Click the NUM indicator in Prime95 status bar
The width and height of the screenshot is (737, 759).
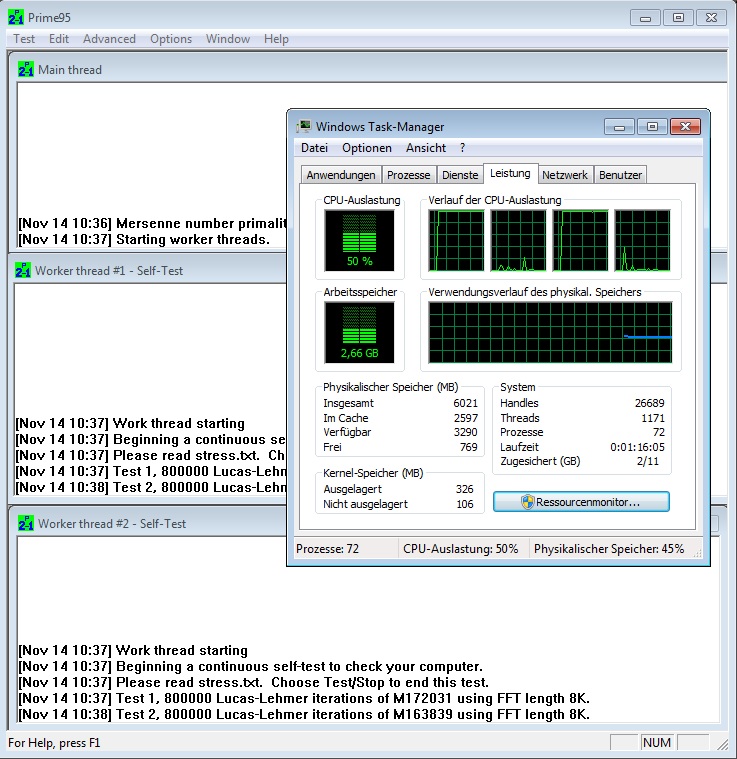click(657, 743)
